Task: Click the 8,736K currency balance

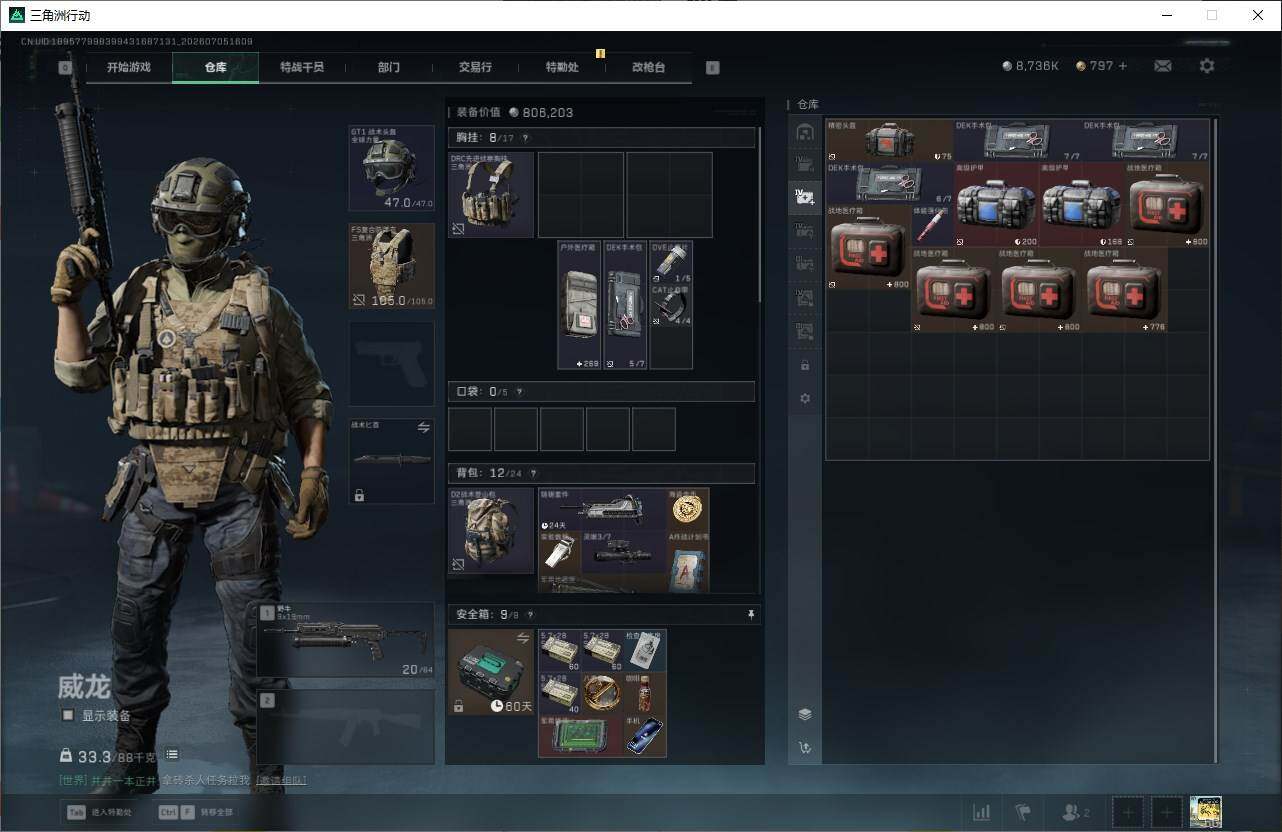Action: [1031, 66]
